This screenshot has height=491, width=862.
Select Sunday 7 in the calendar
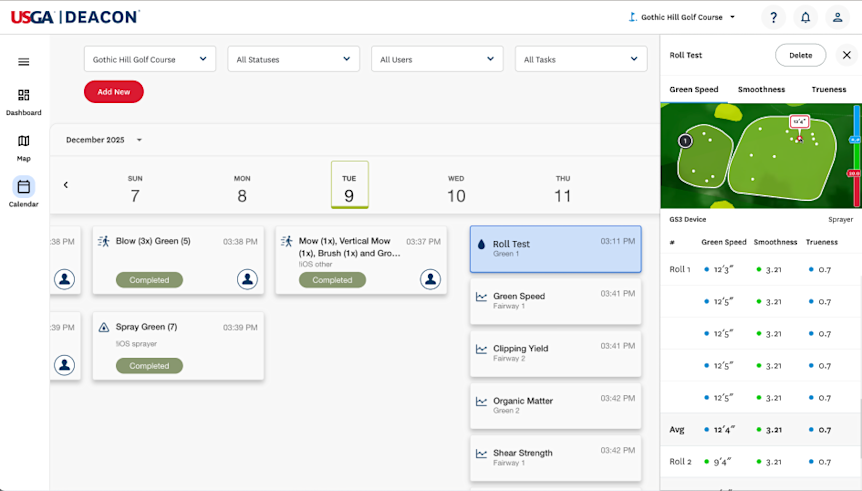(x=135, y=189)
